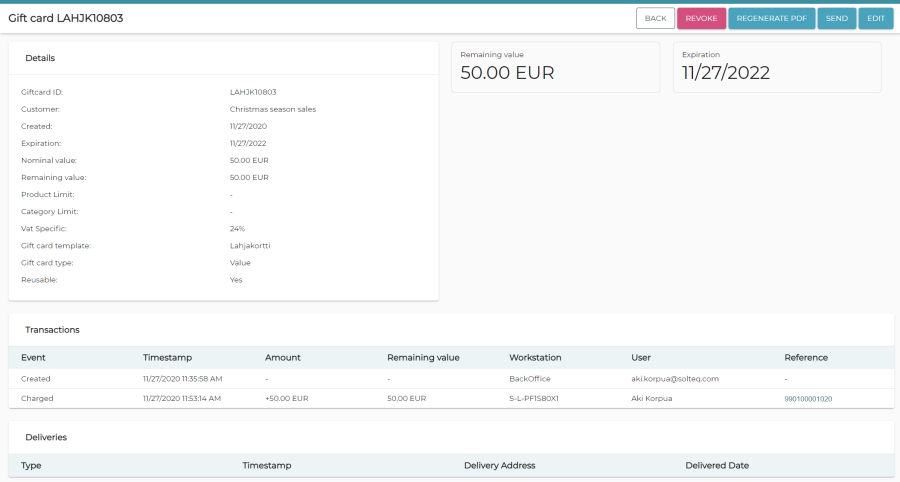Select the Delivery Address column header

pos(499,465)
